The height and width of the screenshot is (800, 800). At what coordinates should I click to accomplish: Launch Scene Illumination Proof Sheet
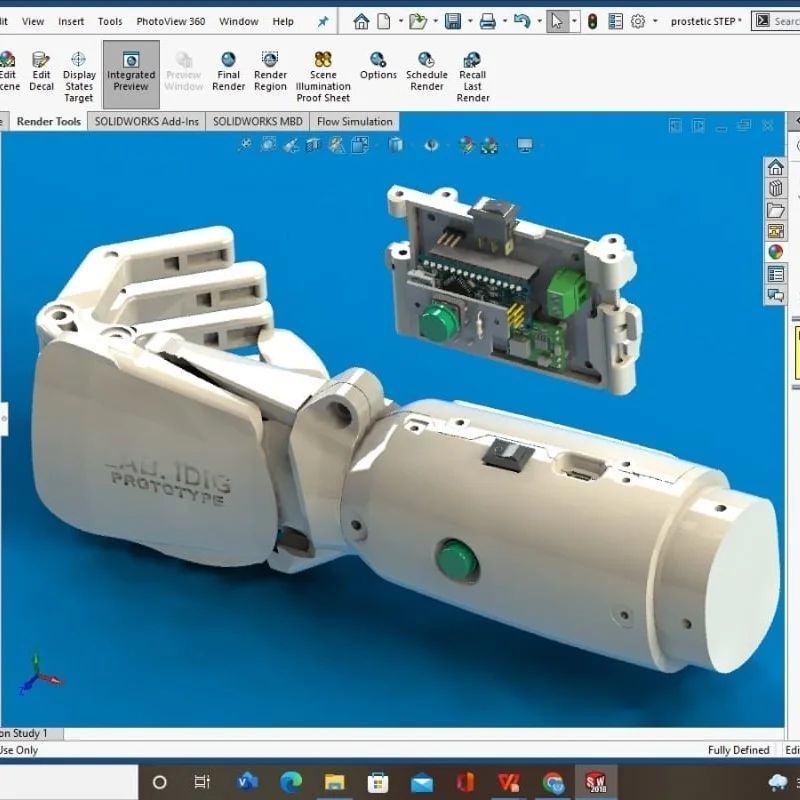click(x=323, y=77)
